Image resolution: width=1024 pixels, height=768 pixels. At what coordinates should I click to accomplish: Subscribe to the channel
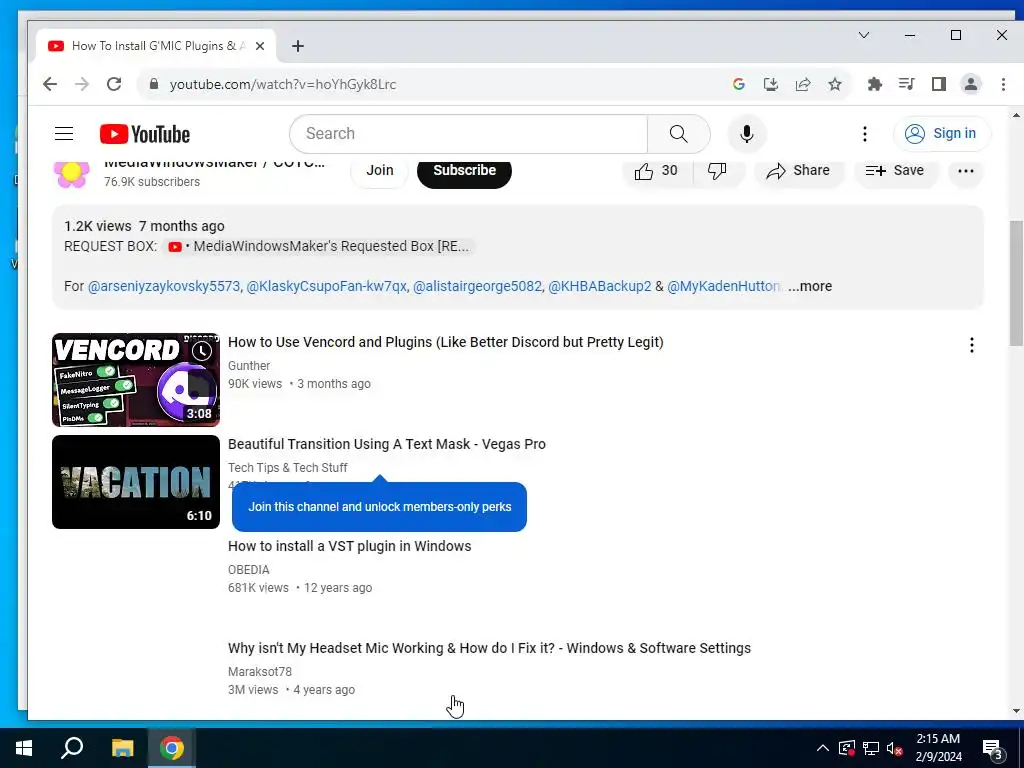(464, 171)
